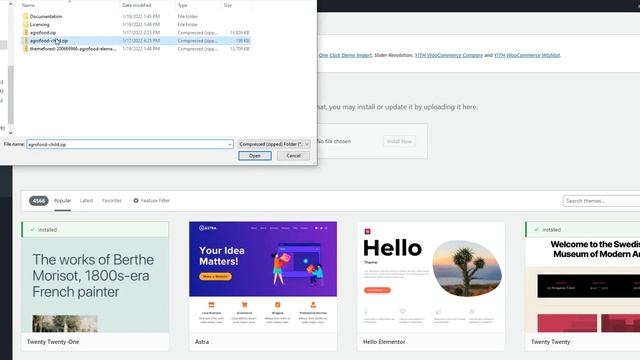Open the One Click Demo Import link
640x360 pixels.
click(x=345, y=55)
